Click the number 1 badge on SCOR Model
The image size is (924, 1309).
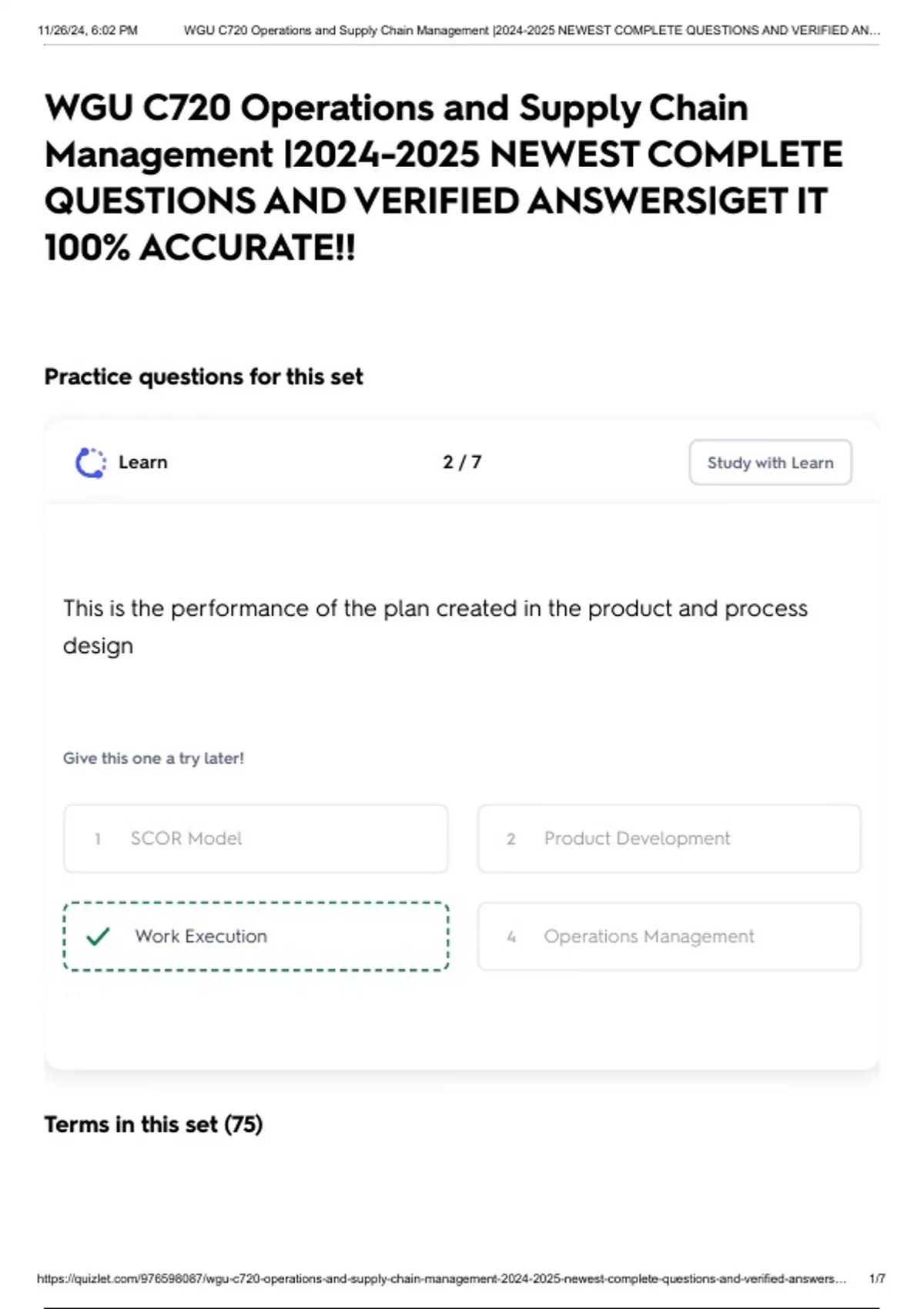[98, 839]
